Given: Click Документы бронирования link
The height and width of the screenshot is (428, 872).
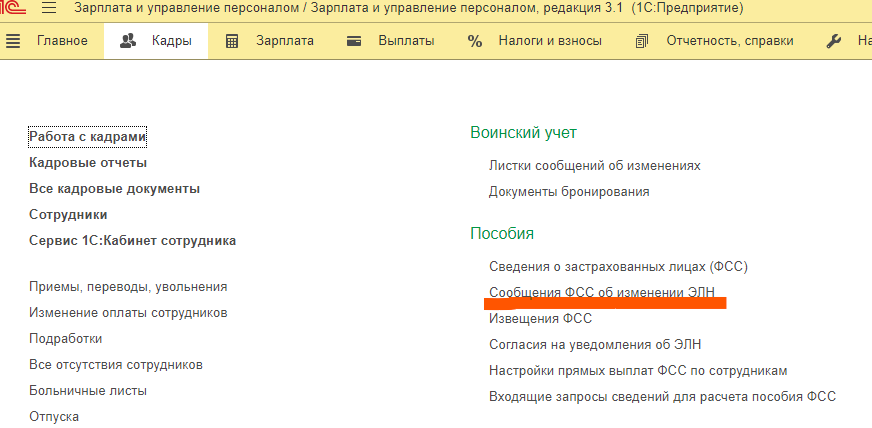Looking at the screenshot, I should tap(569, 191).
